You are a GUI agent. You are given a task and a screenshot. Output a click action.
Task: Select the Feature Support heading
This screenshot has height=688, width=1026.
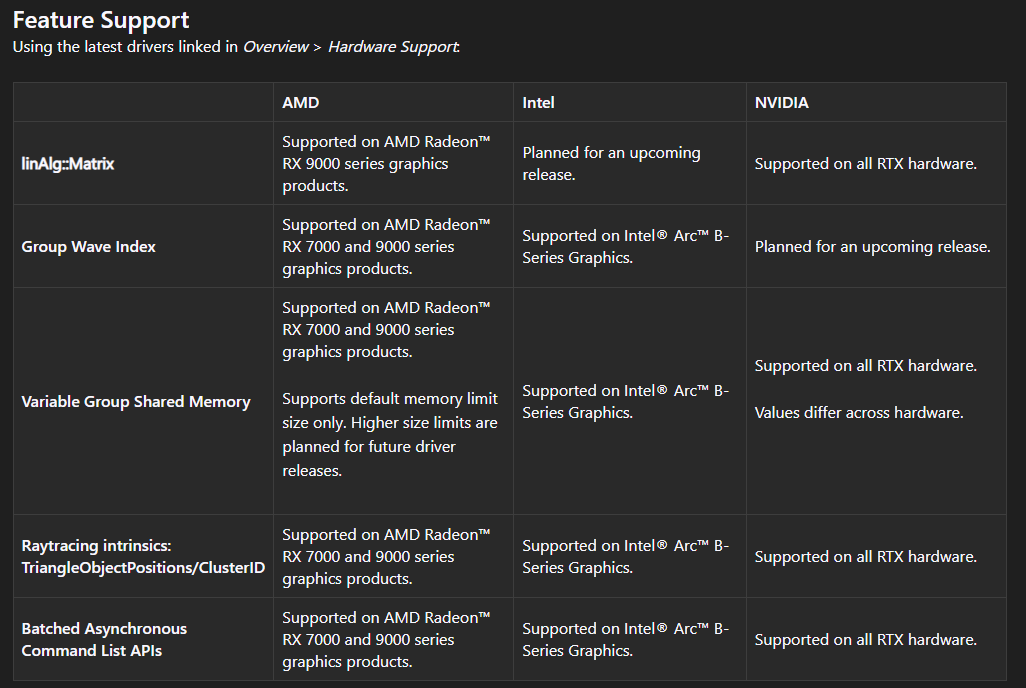click(x=101, y=20)
